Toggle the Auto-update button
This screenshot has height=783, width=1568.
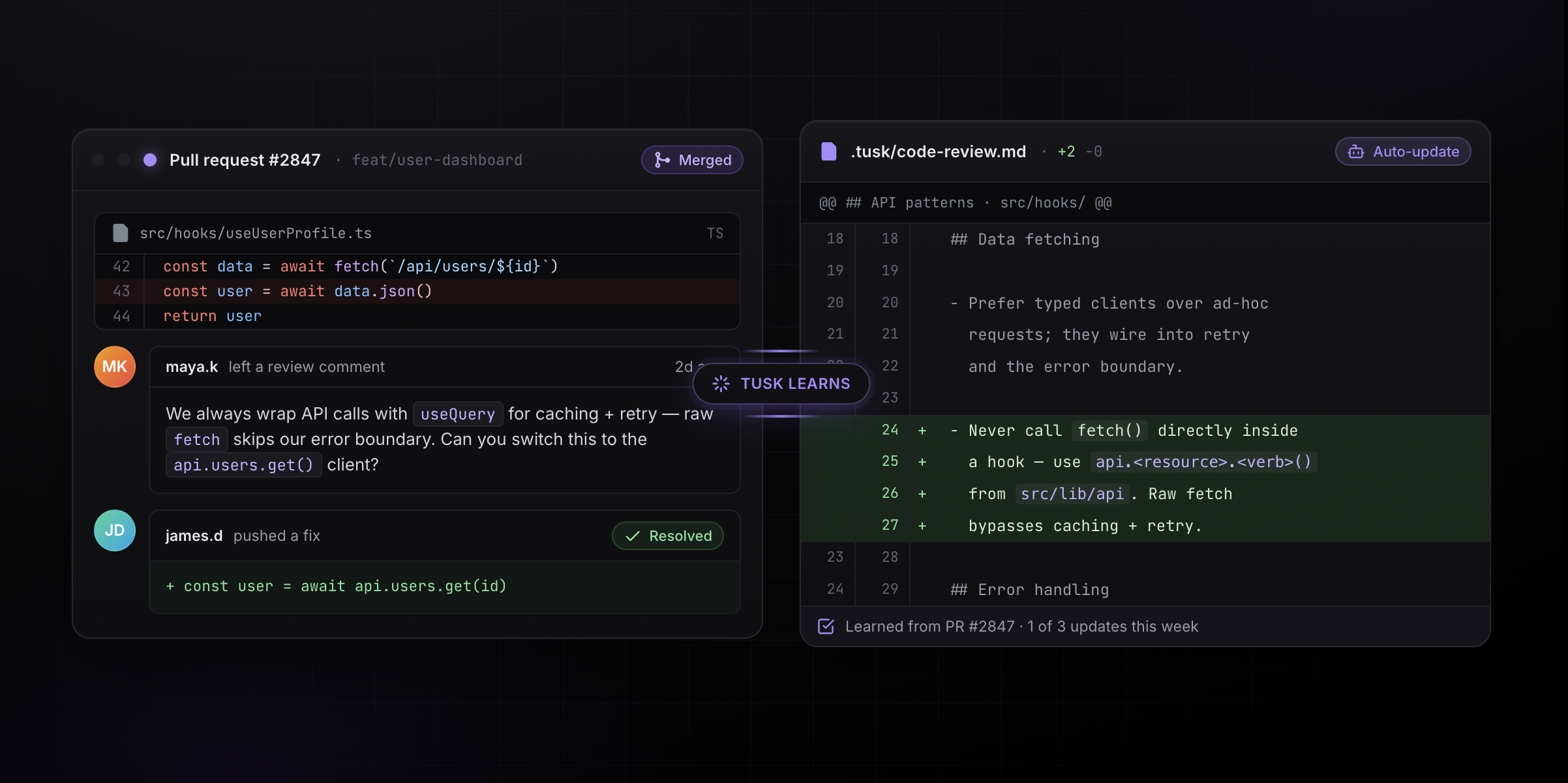(x=1403, y=151)
